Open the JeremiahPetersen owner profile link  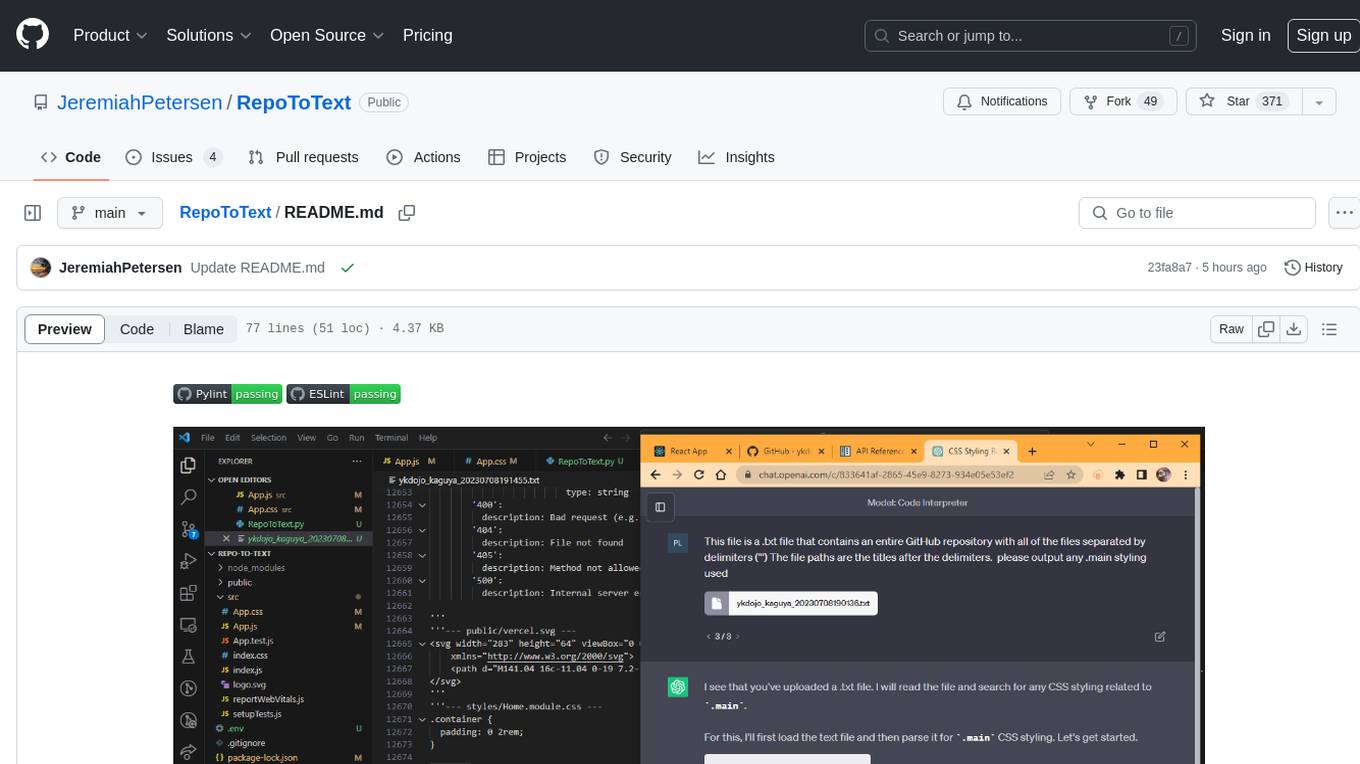point(140,102)
